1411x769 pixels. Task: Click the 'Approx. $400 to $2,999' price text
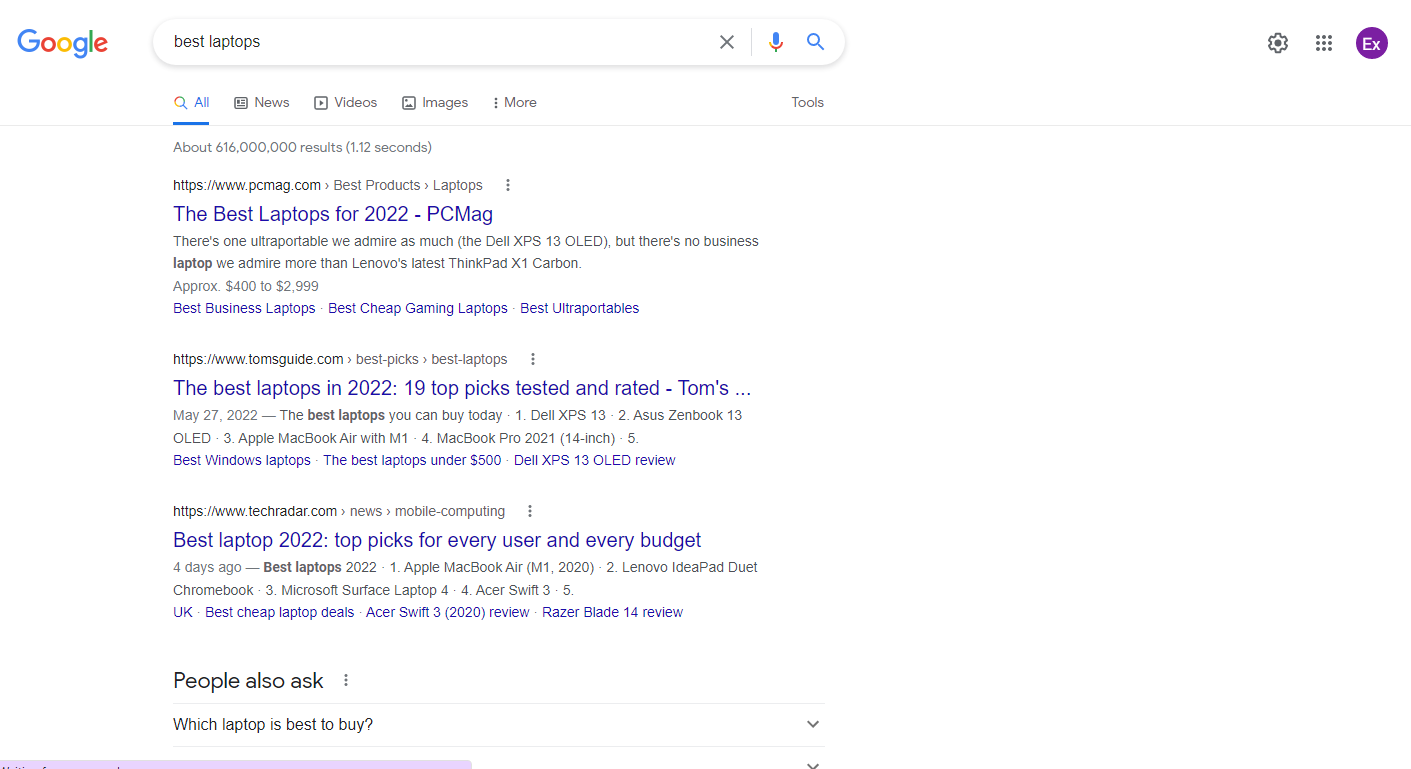[x=246, y=286]
